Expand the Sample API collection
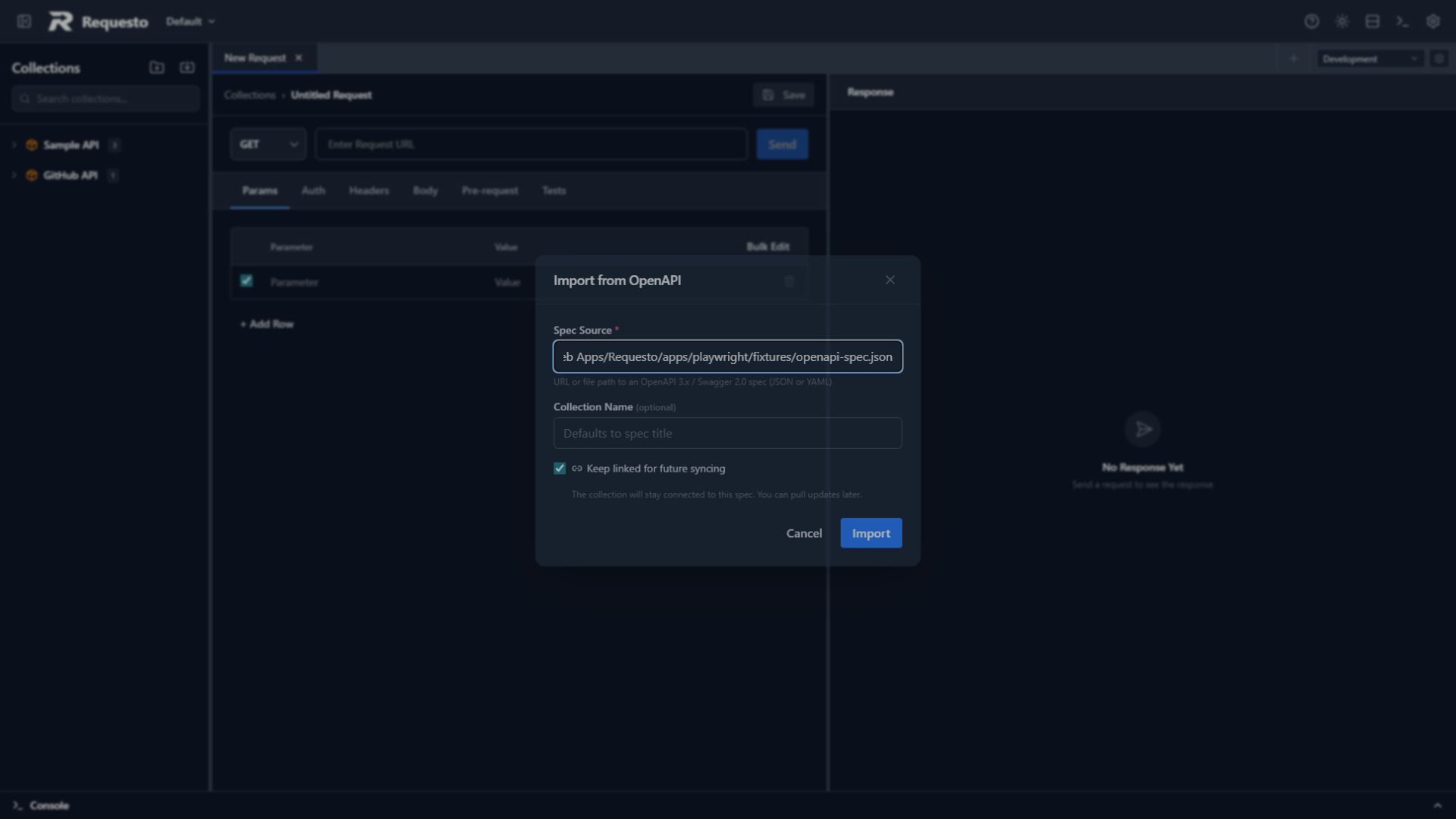 click(14, 145)
